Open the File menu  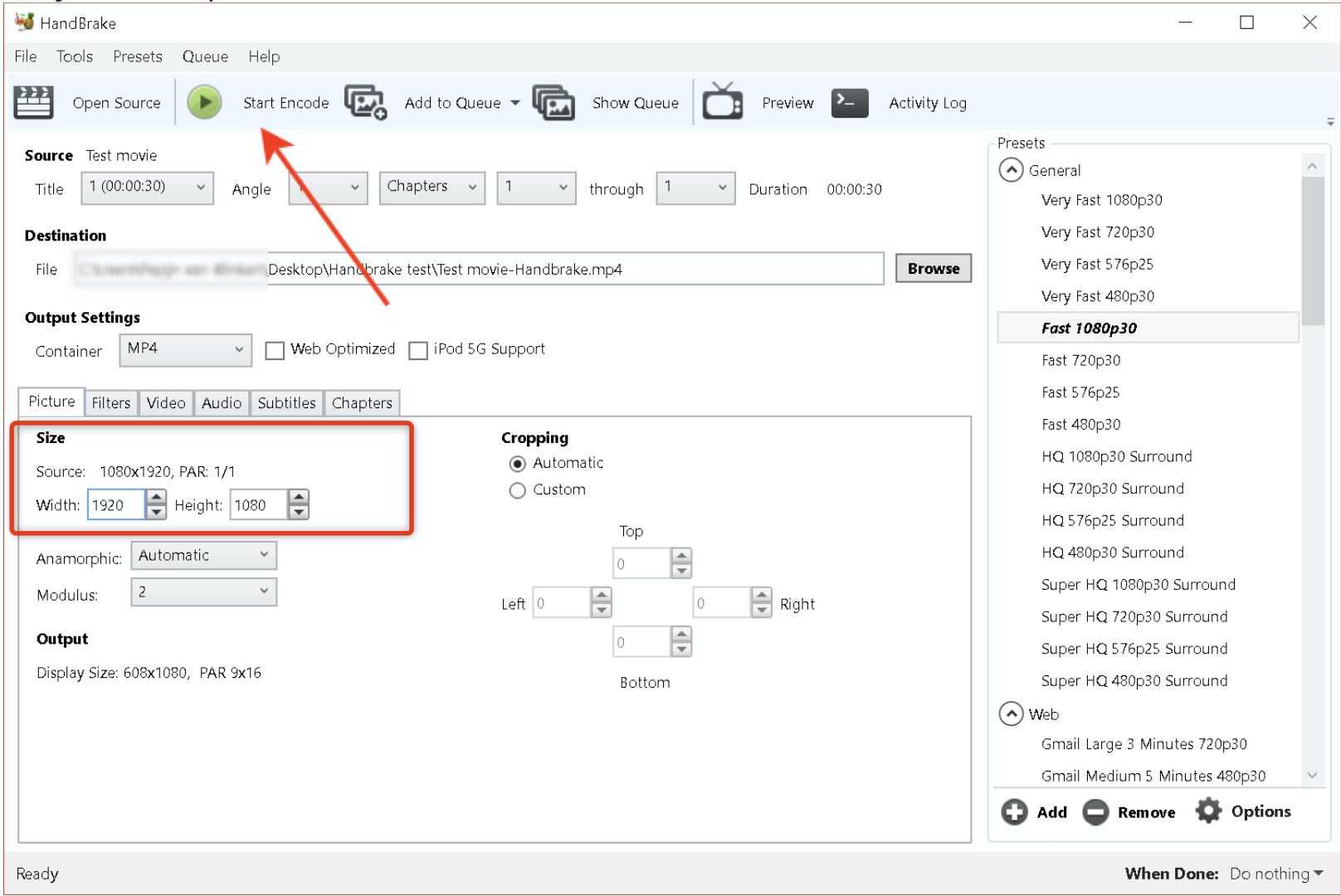pyautogui.click(x=26, y=56)
